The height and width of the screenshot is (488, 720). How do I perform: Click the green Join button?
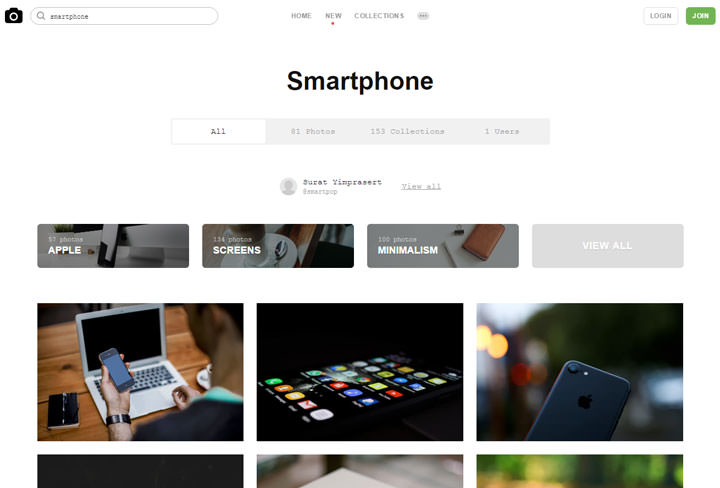pyautogui.click(x=700, y=16)
